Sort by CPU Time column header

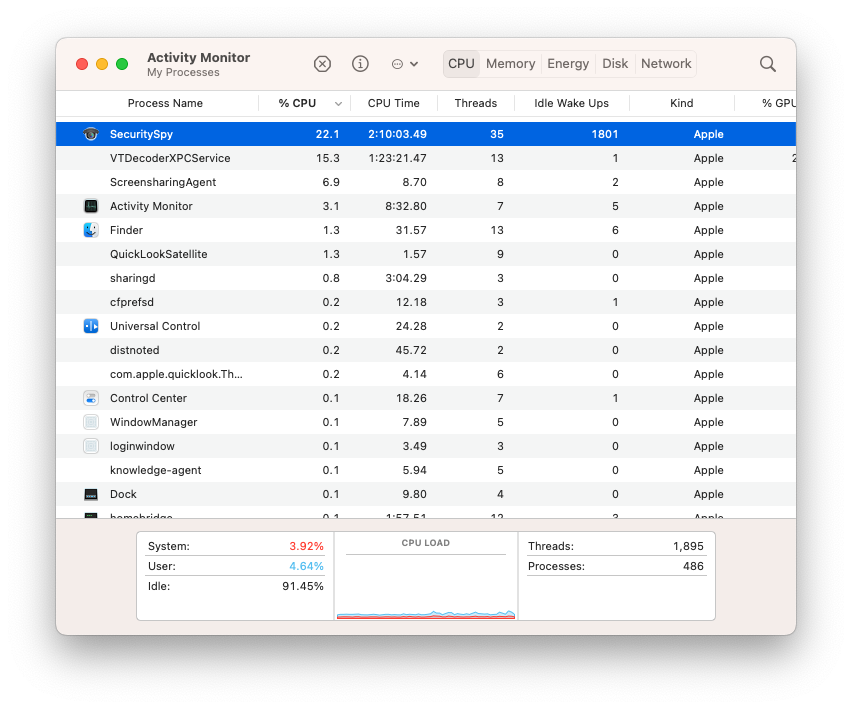coord(393,103)
